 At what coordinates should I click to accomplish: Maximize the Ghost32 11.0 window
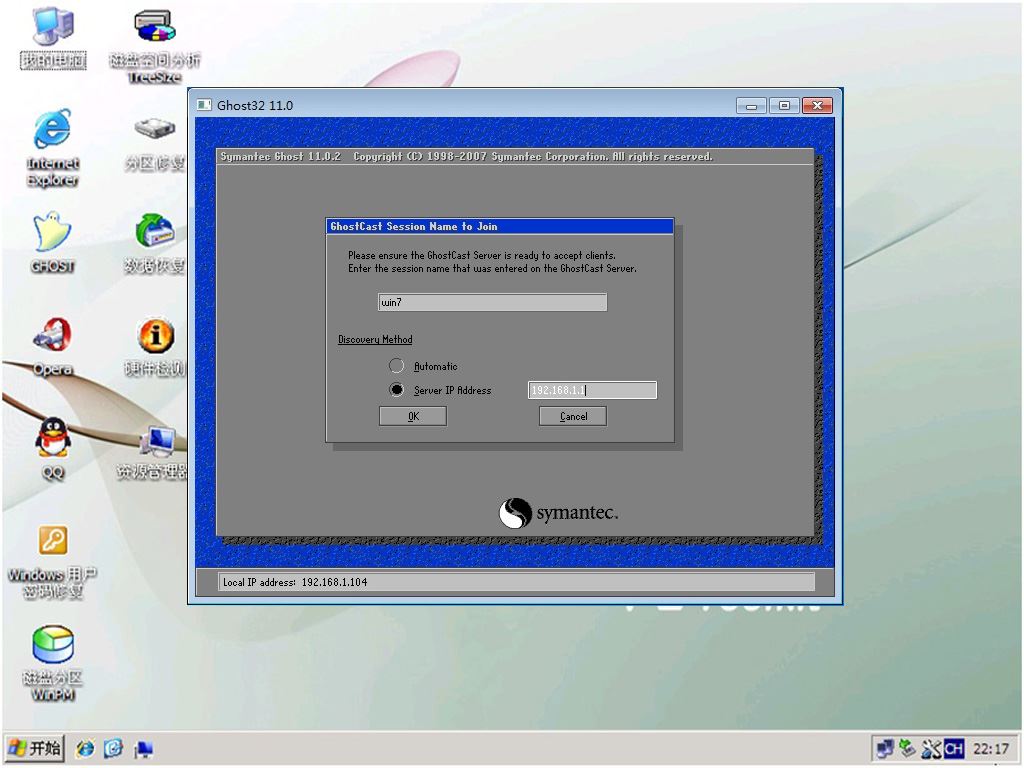coord(784,106)
